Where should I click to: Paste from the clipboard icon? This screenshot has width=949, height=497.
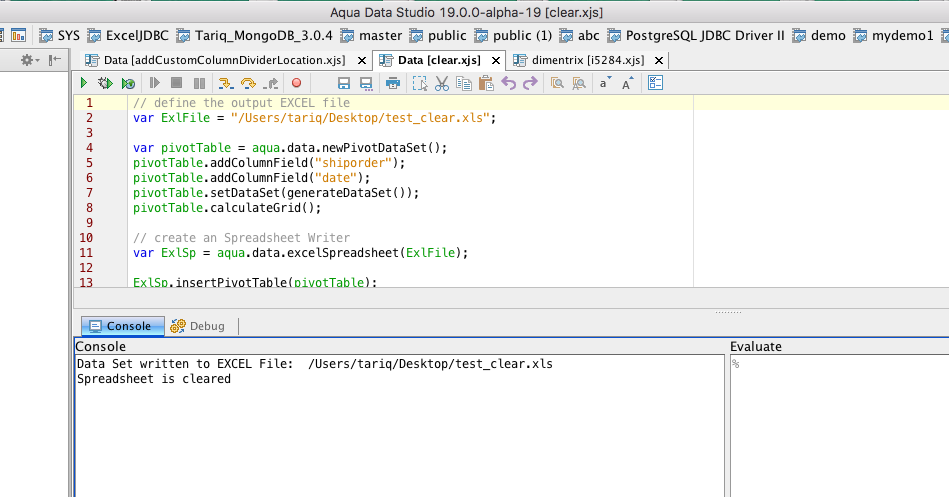[486, 84]
